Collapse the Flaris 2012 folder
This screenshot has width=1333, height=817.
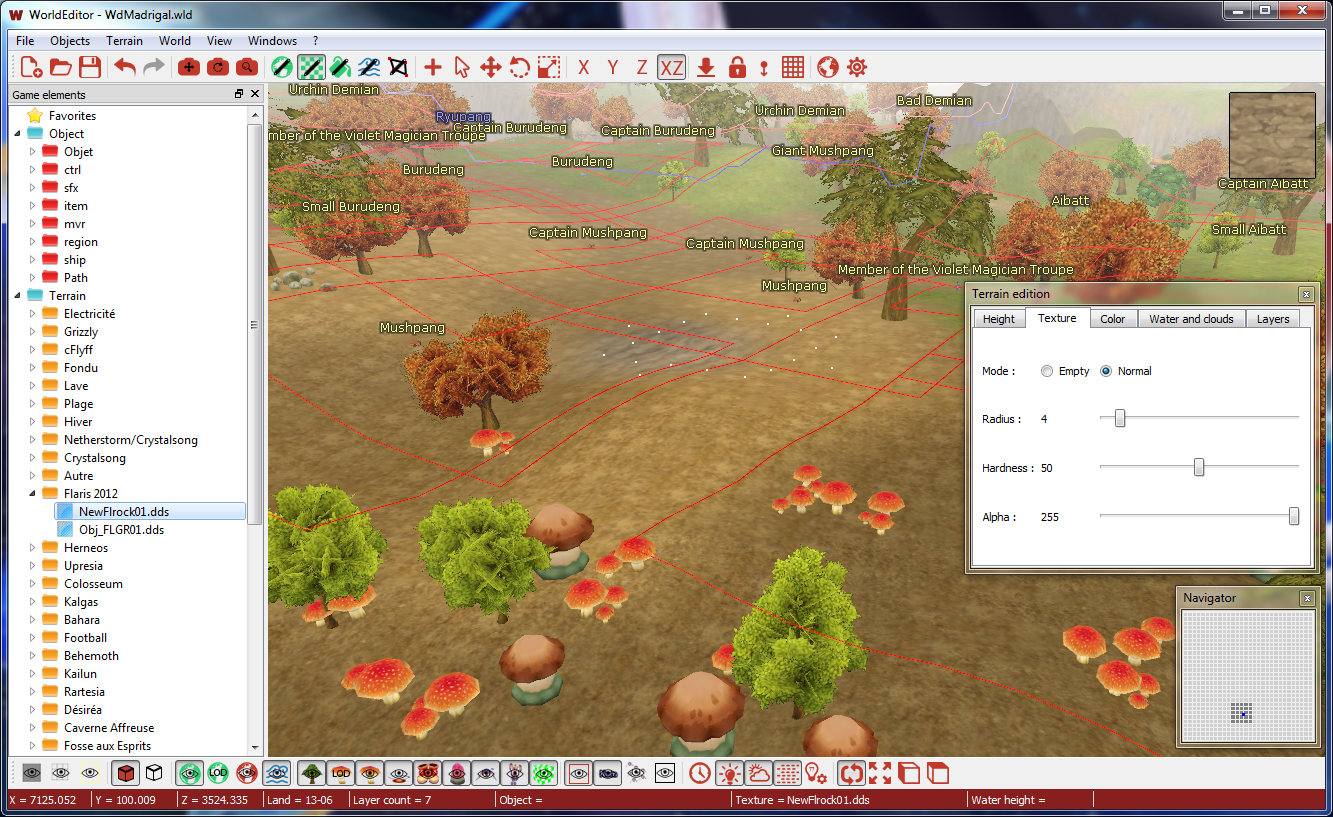tap(32, 494)
